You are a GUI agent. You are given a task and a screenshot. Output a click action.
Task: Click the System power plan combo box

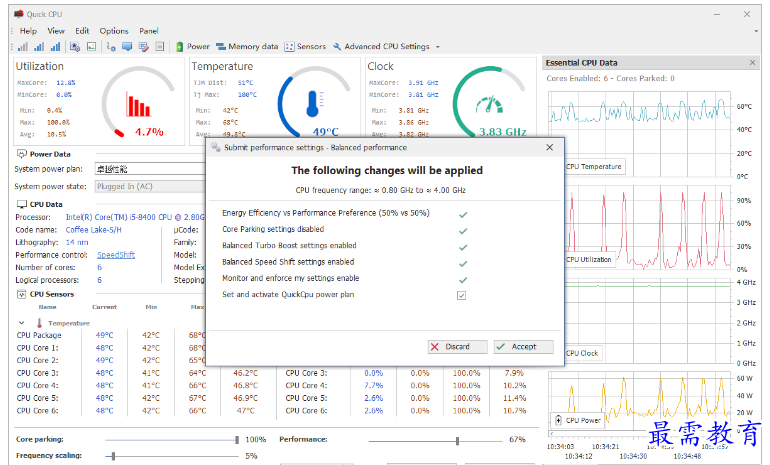150,169
